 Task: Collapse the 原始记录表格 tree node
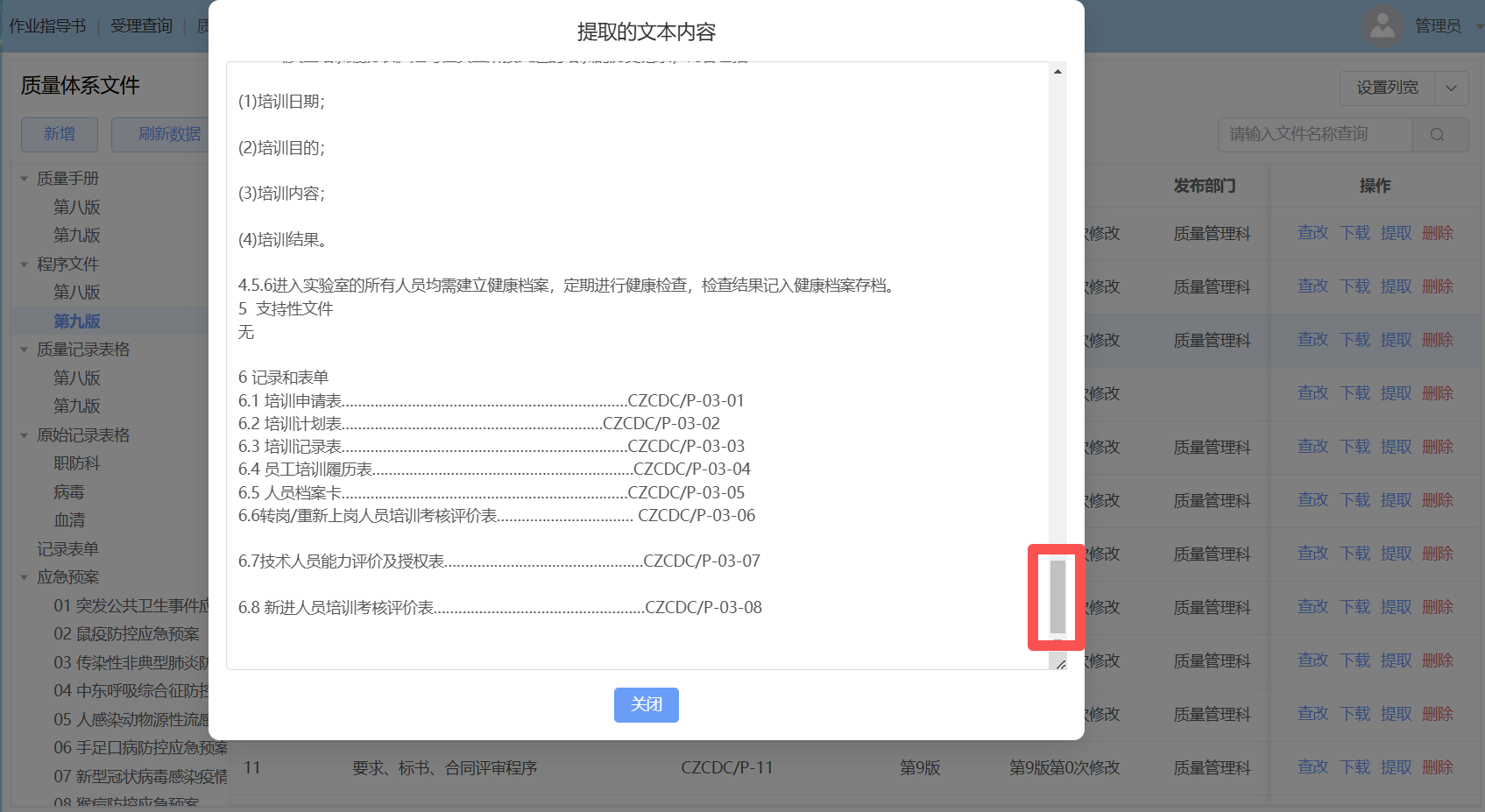(25, 435)
